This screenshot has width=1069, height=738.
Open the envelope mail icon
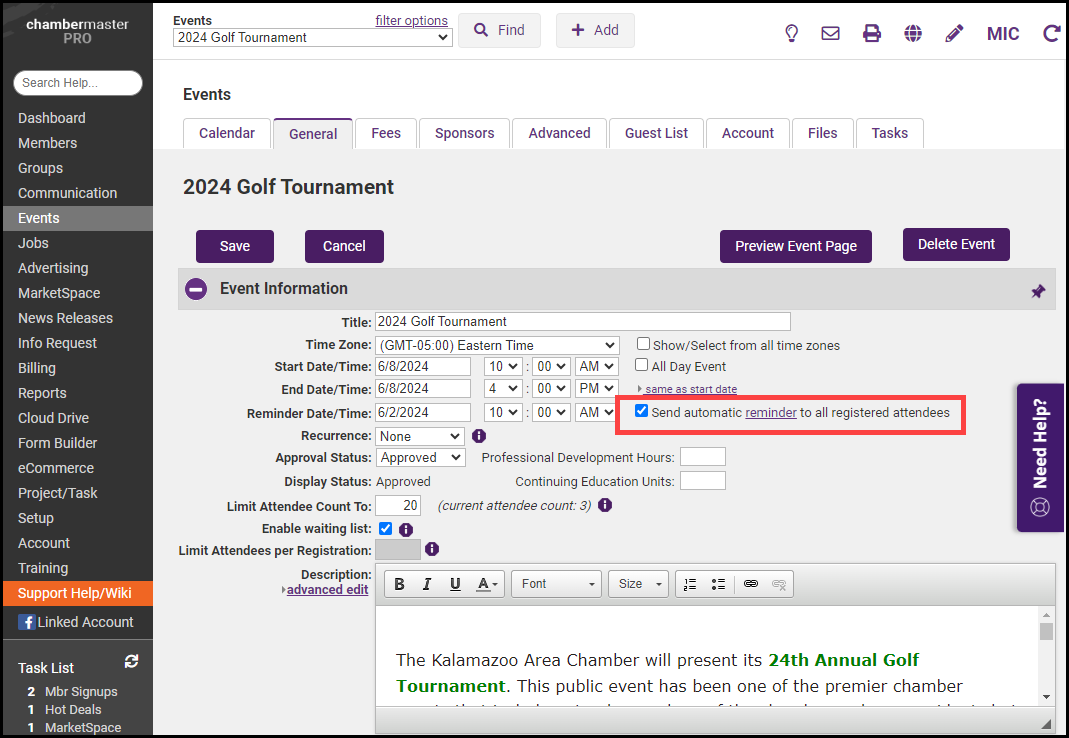tap(830, 33)
